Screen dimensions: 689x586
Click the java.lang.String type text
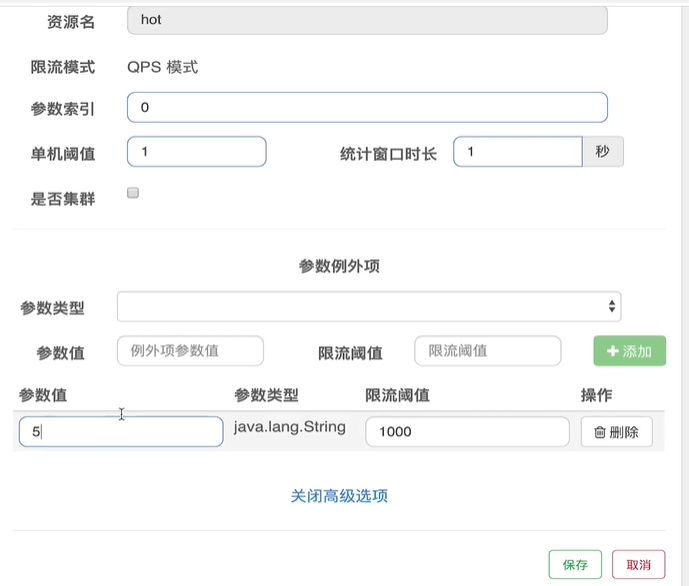[x=290, y=427]
